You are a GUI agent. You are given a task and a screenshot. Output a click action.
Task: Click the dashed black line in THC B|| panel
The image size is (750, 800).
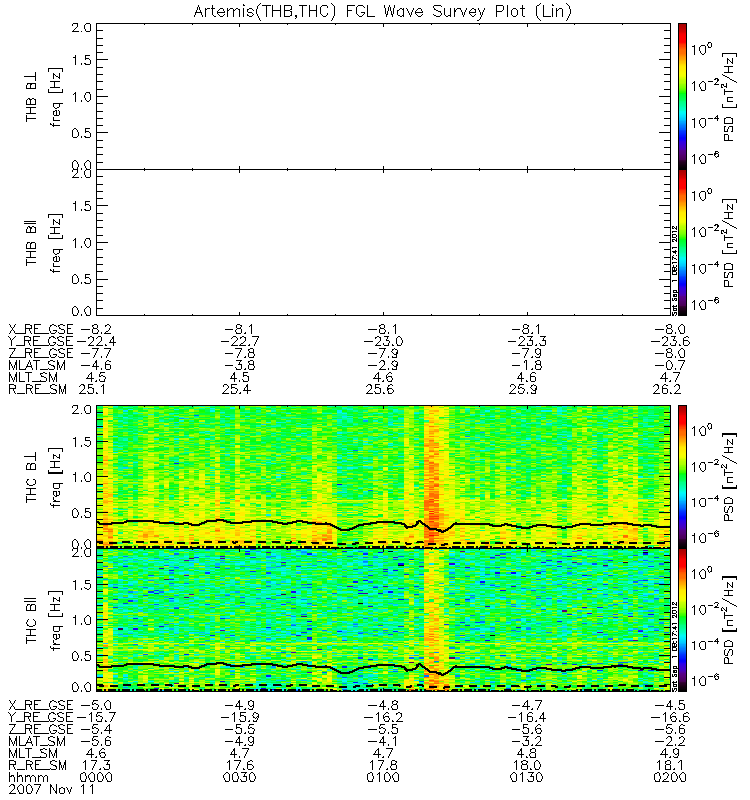(383, 686)
